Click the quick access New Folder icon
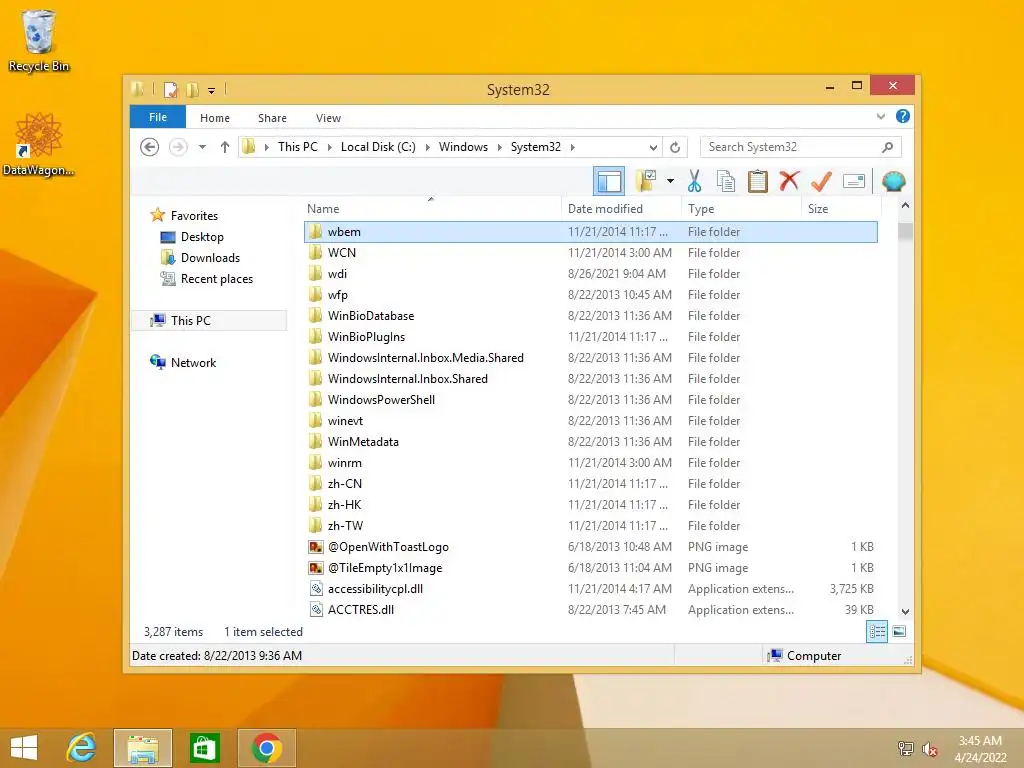The width and height of the screenshot is (1024, 768). click(x=192, y=89)
